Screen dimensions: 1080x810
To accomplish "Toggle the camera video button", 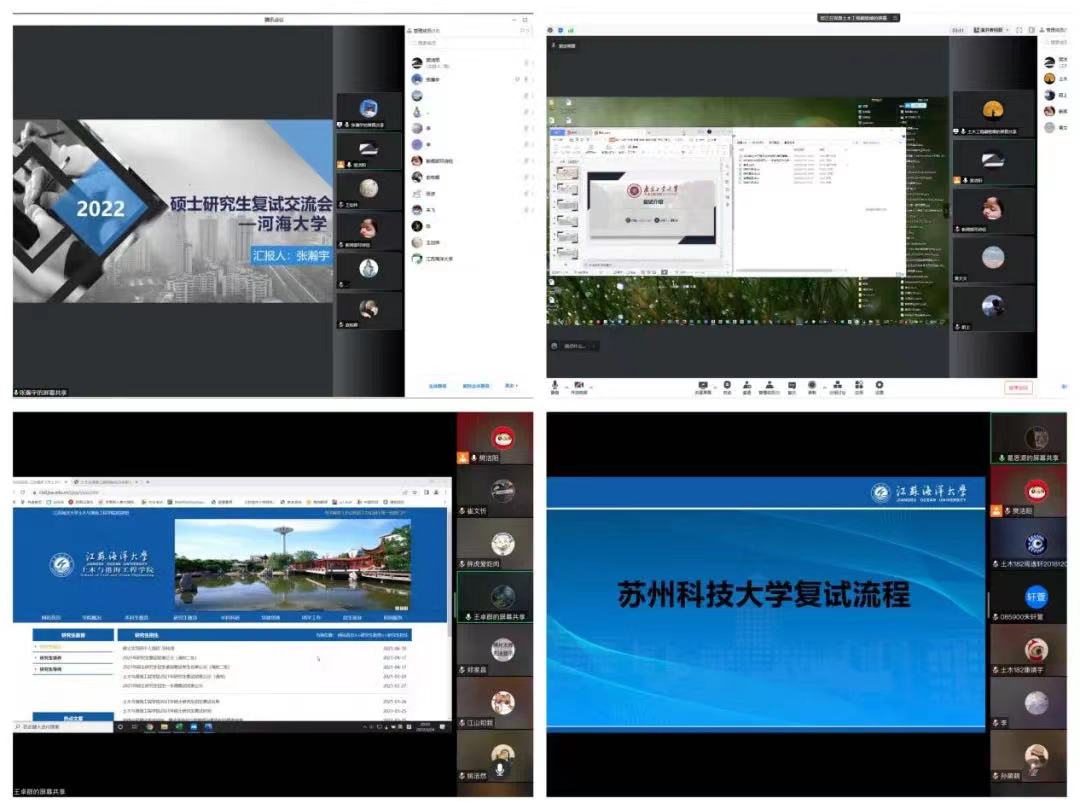I will pyautogui.click(x=577, y=385).
